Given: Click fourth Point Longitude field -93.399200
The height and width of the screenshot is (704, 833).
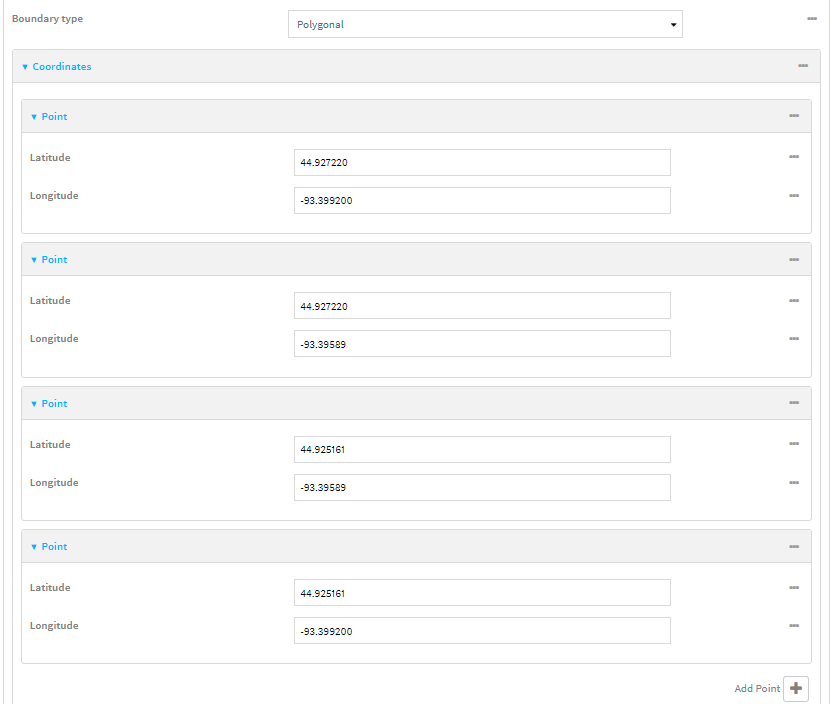Looking at the screenshot, I should coord(482,631).
